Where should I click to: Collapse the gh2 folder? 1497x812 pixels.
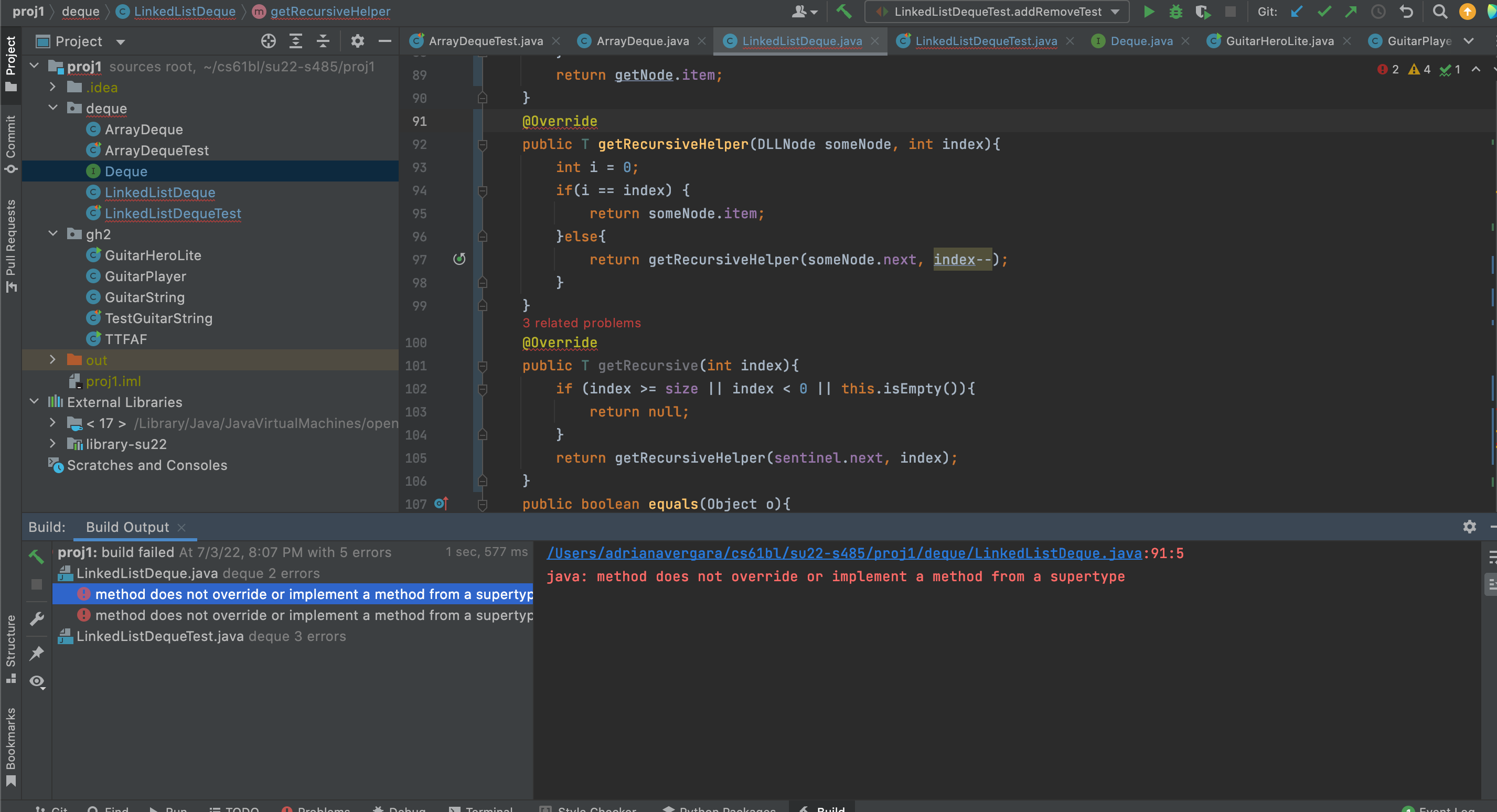(x=53, y=233)
